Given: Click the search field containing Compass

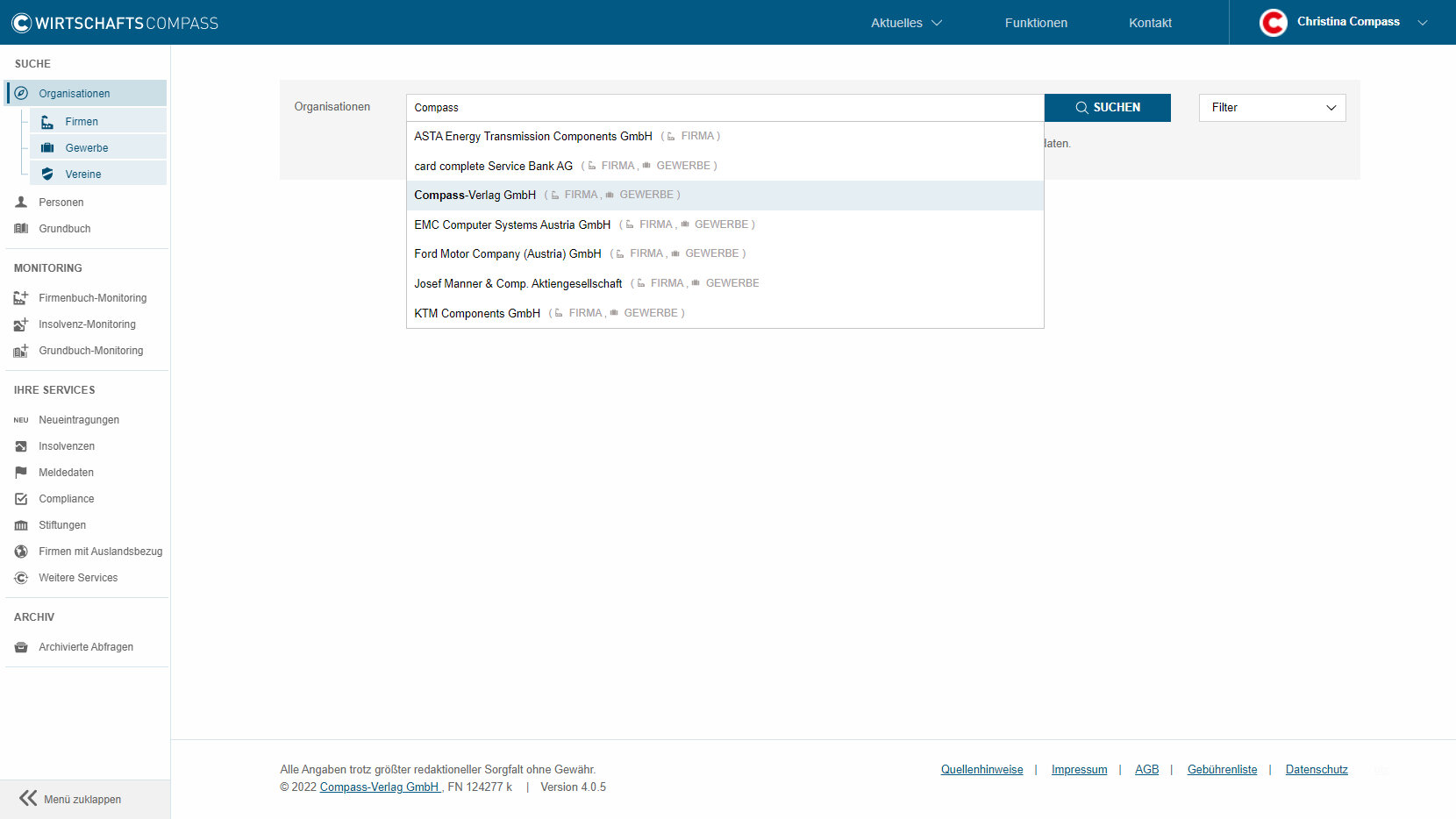Looking at the screenshot, I should point(725,108).
